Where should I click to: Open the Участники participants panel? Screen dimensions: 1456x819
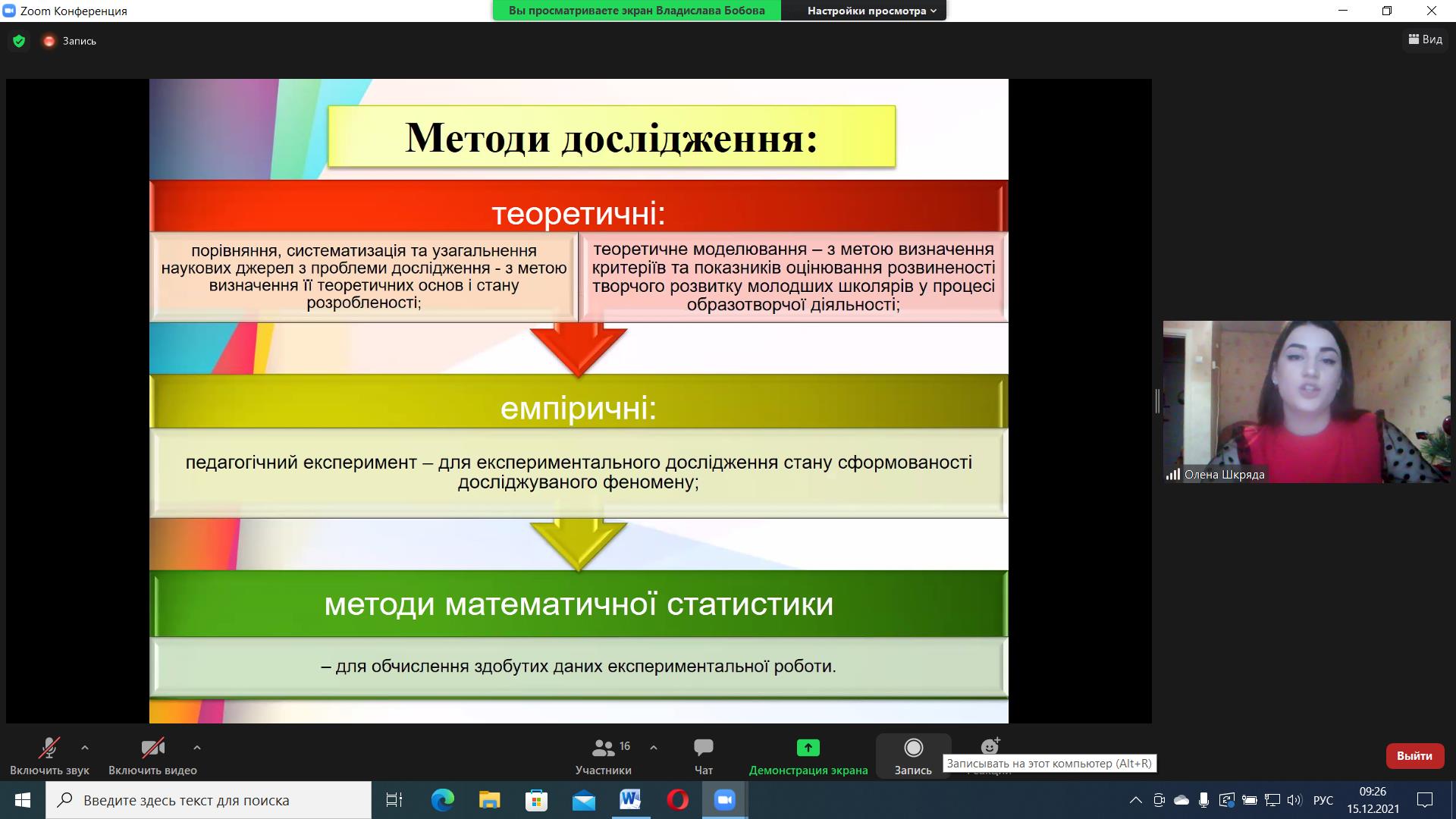[x=604, y=756]
